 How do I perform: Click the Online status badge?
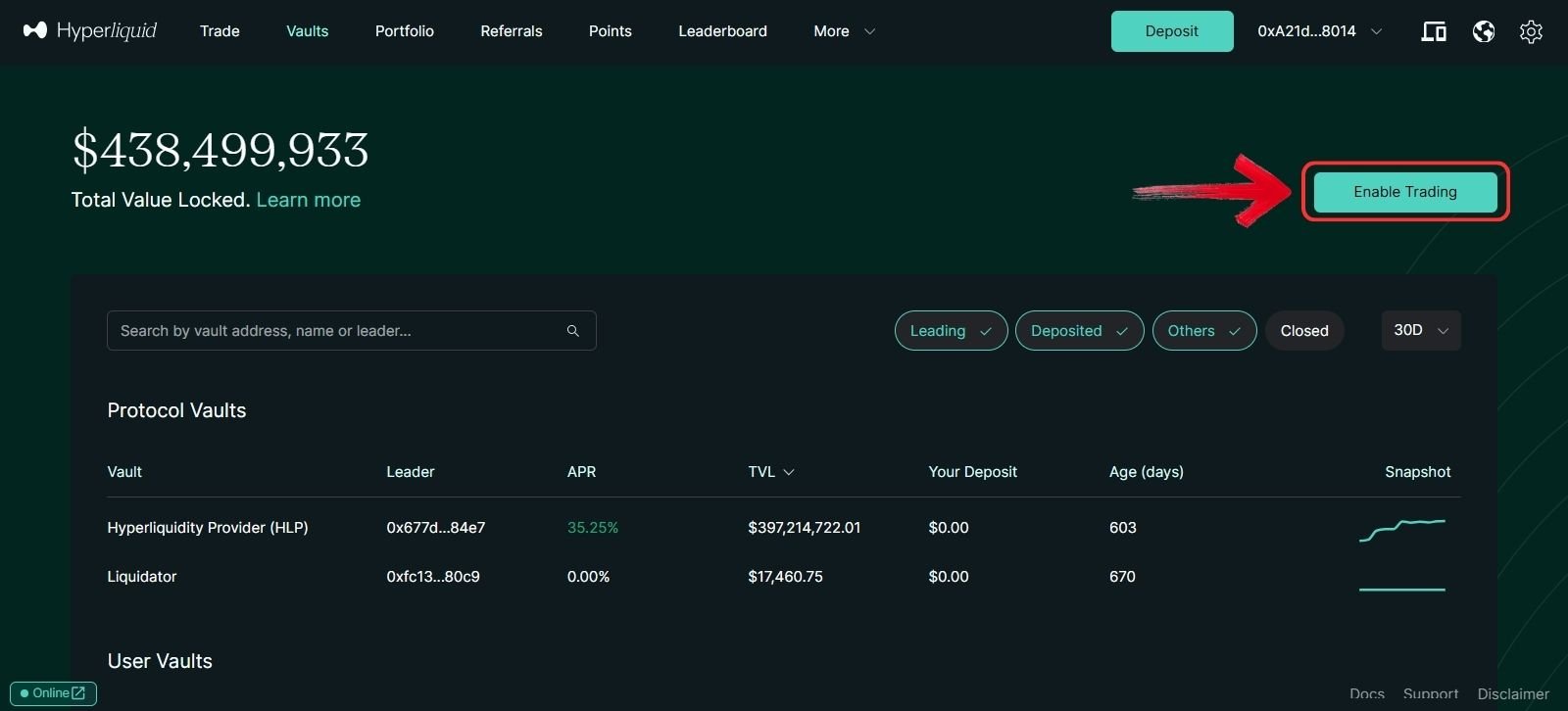click(x=53, y=693)
